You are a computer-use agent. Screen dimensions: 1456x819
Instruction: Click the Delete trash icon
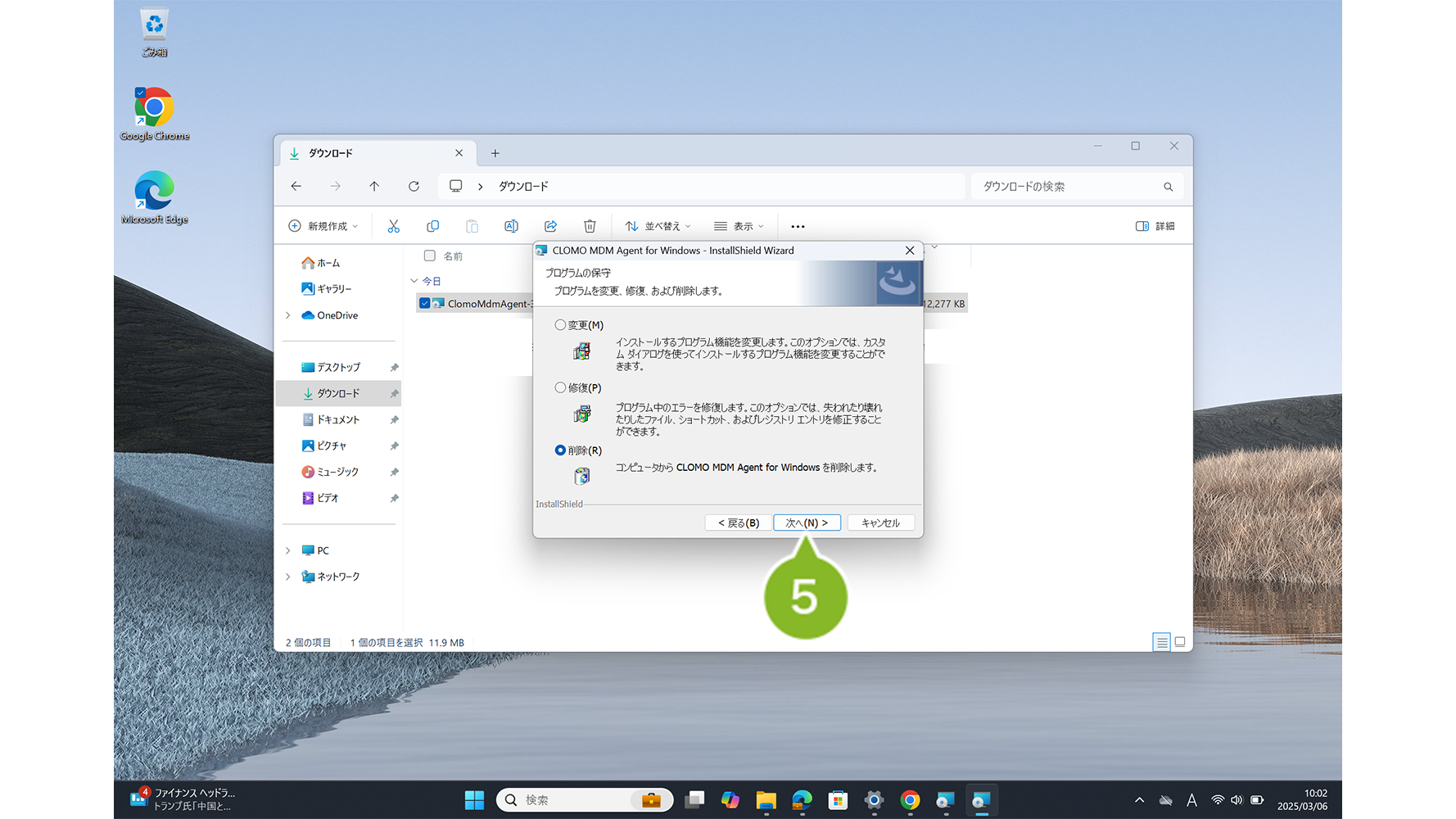point(590,226)
